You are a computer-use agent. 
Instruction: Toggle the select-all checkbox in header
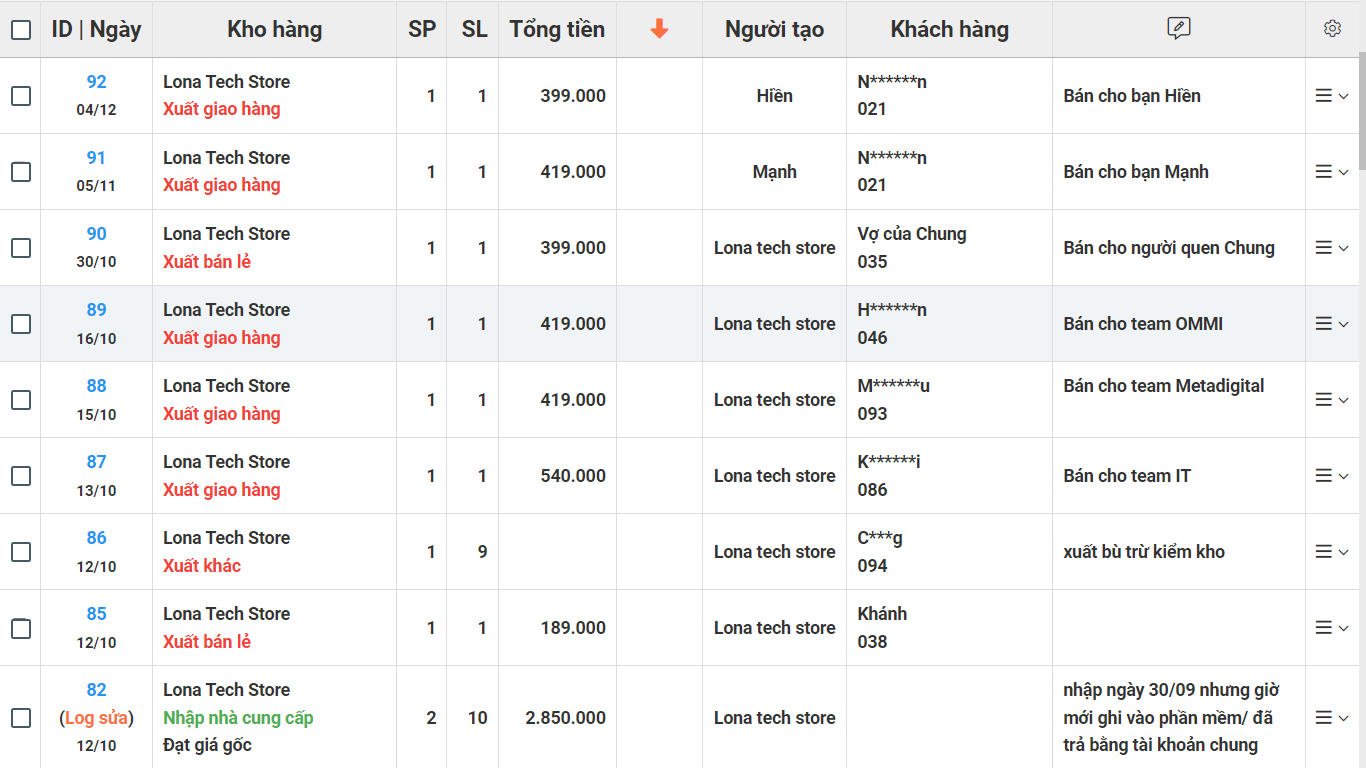tap(21, 30)
